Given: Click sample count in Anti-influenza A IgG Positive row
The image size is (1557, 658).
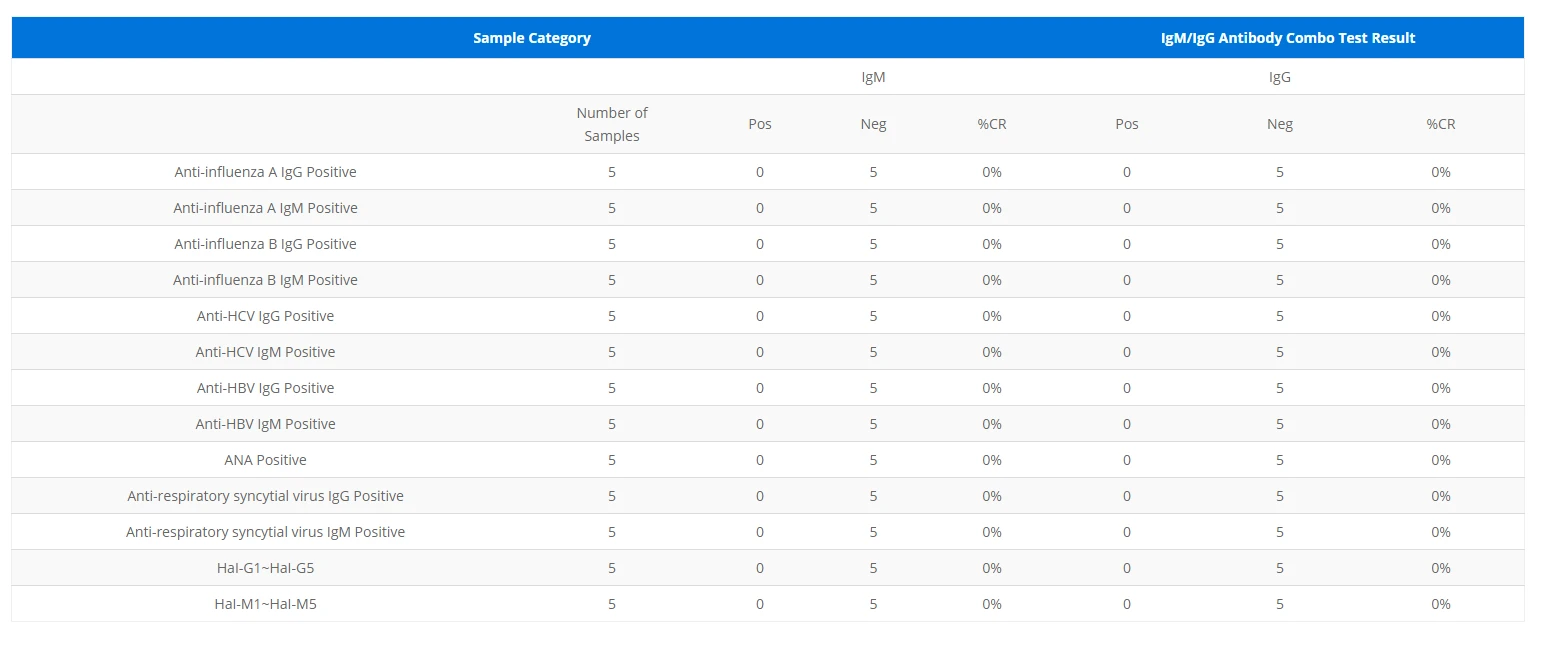Looking at the screenshot, I should pyautogui.click(x=612, y=172).
